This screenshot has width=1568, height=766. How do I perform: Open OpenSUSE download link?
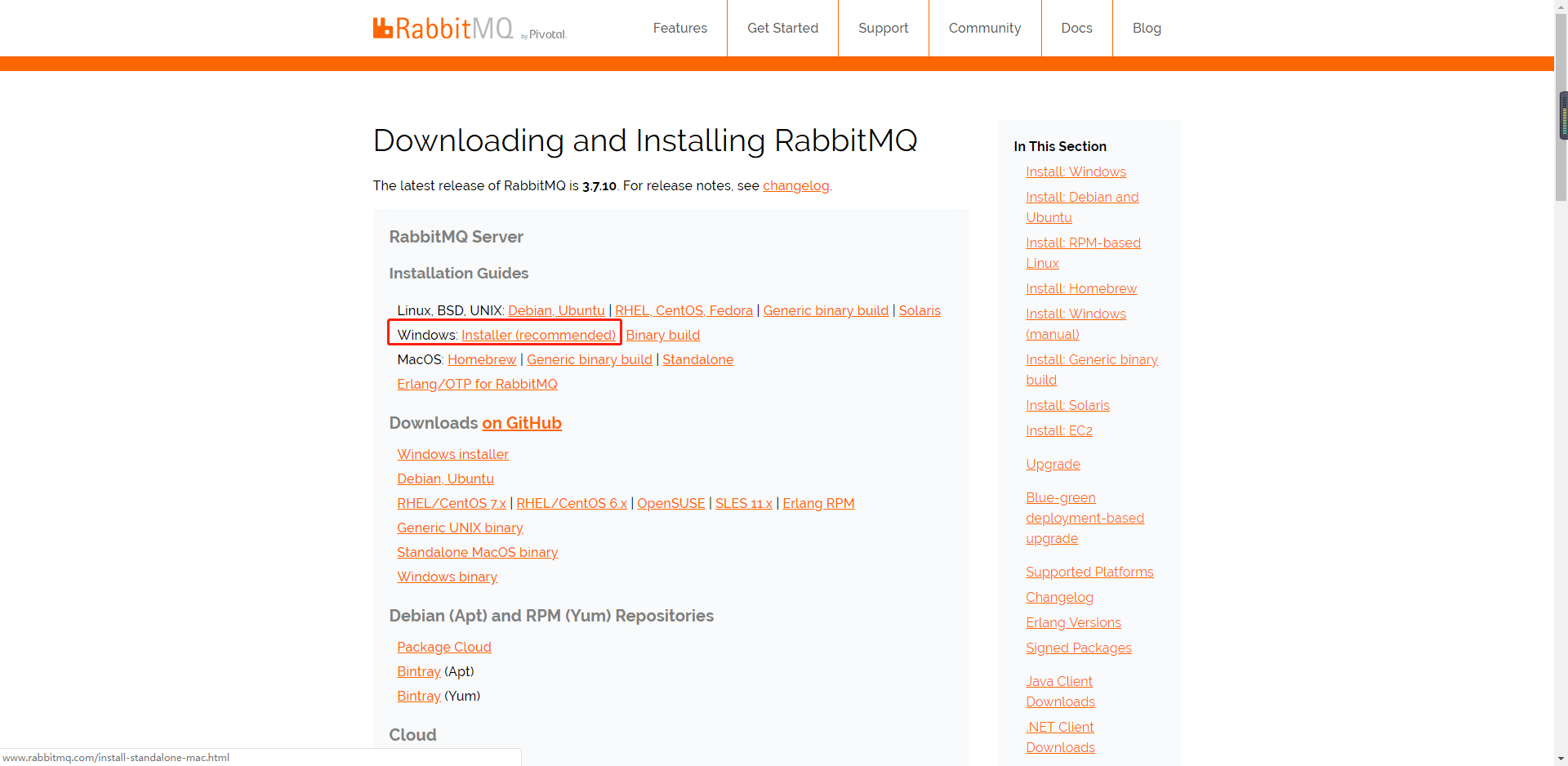coord(670,503)
